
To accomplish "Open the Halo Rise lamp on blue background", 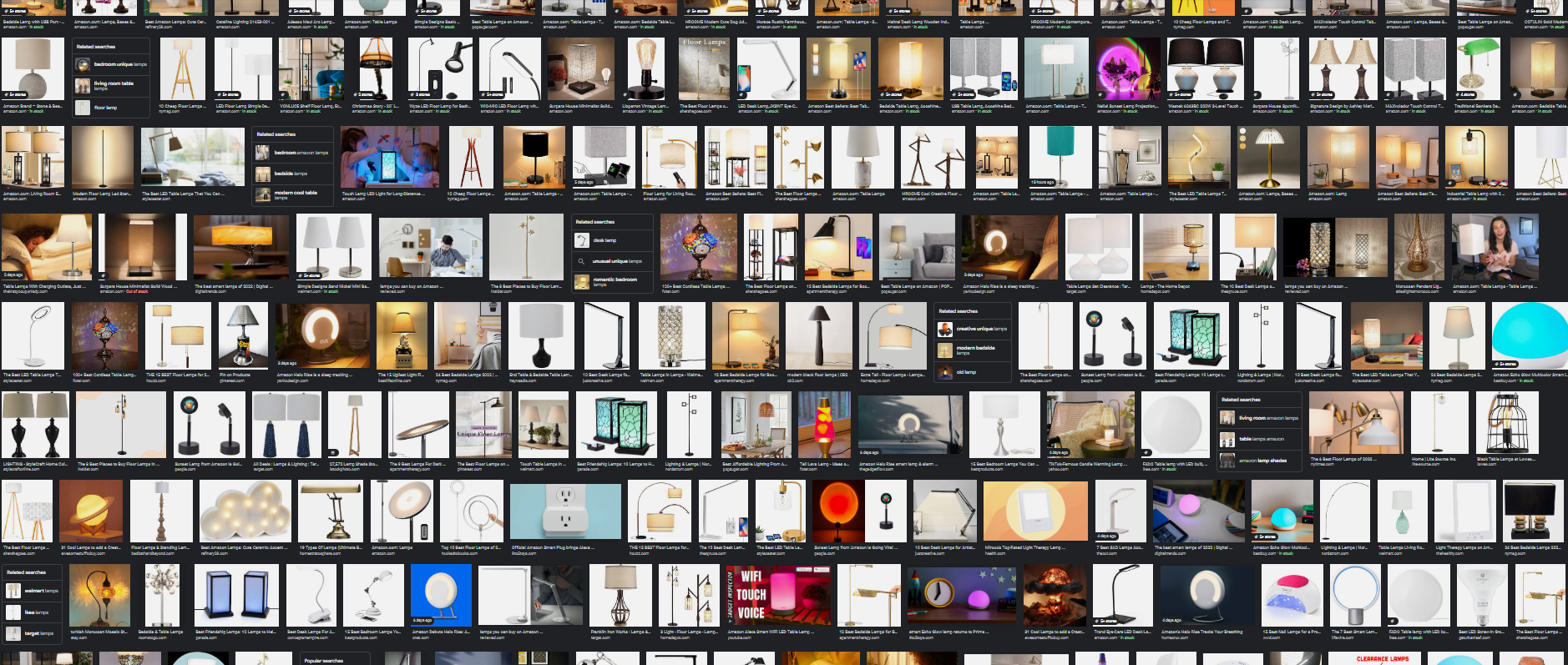I will [x=441, y=594].
